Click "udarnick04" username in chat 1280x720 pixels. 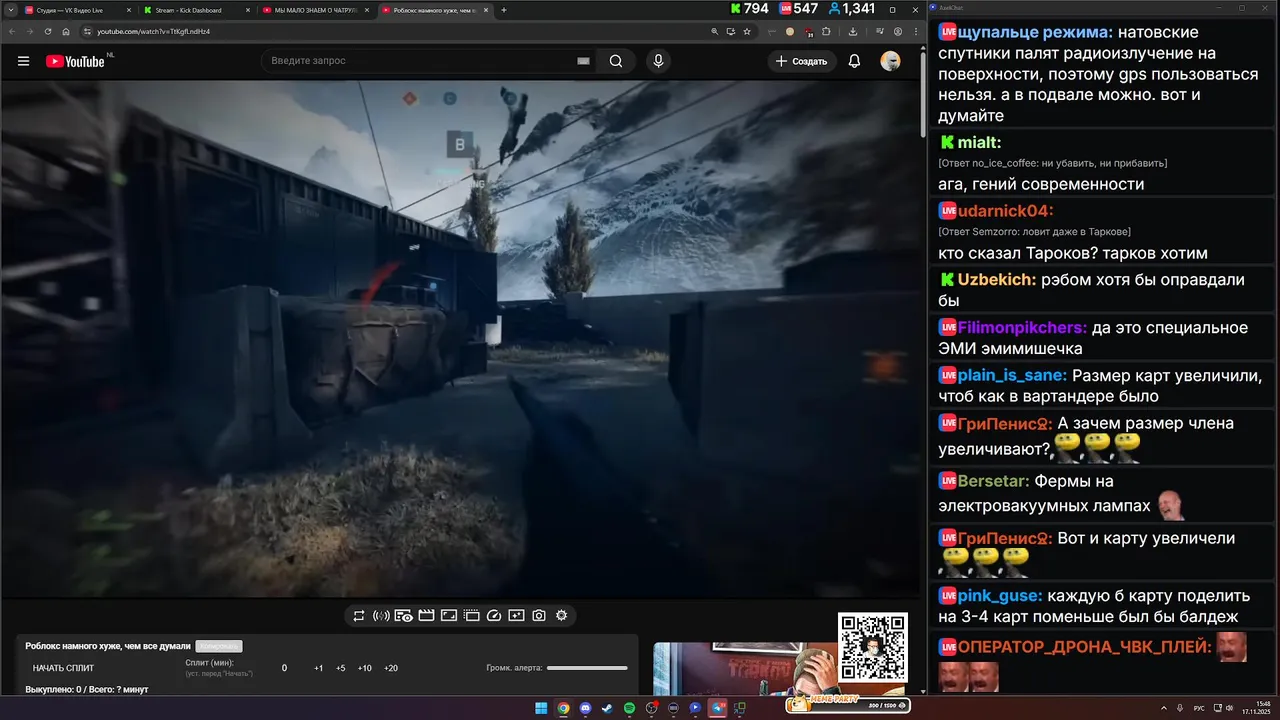[x=1005, y=211]
